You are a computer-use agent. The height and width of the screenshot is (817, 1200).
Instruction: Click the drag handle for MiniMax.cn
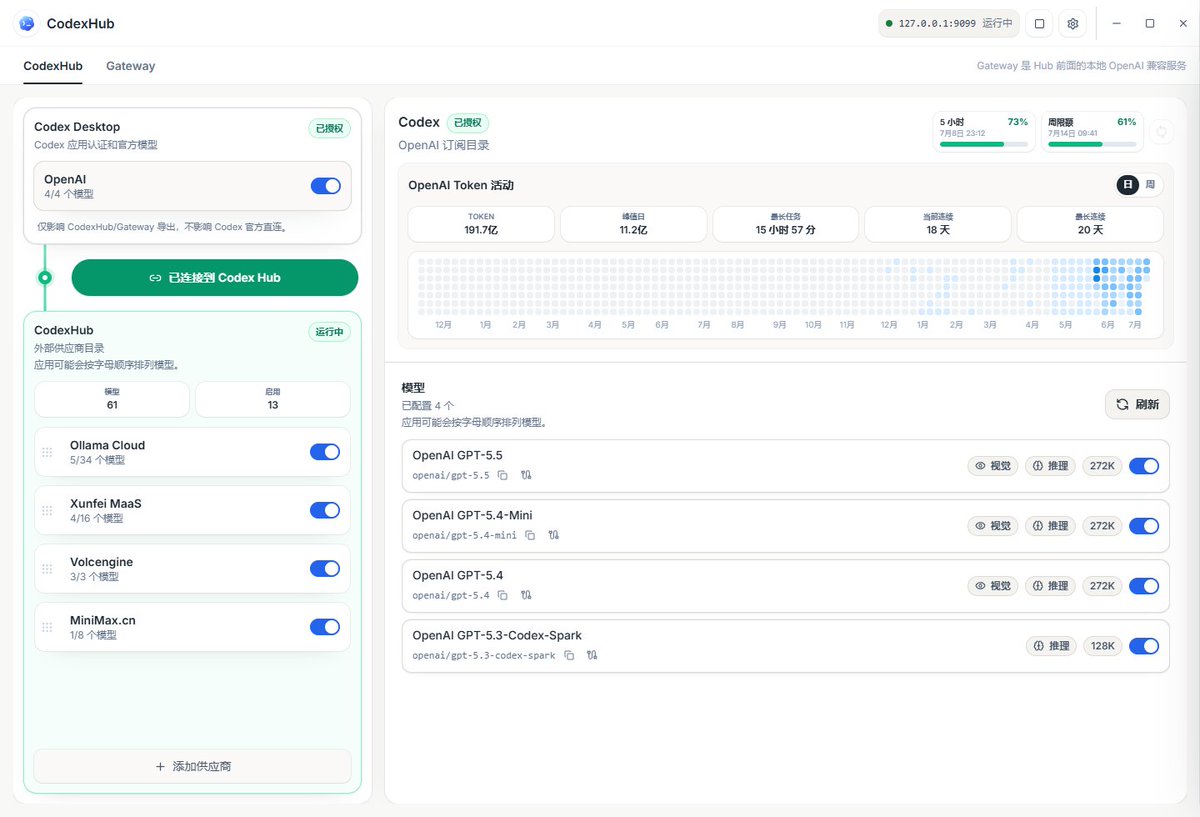point(47,627)
